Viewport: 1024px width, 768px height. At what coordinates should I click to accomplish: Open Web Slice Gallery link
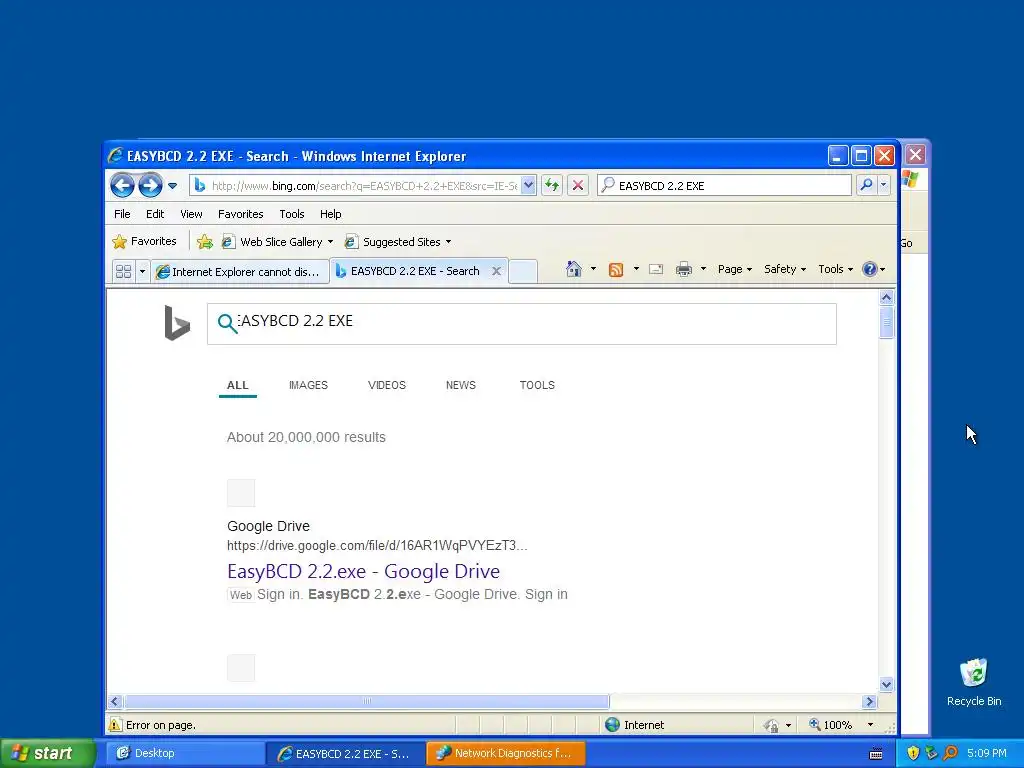coord(272,242)
